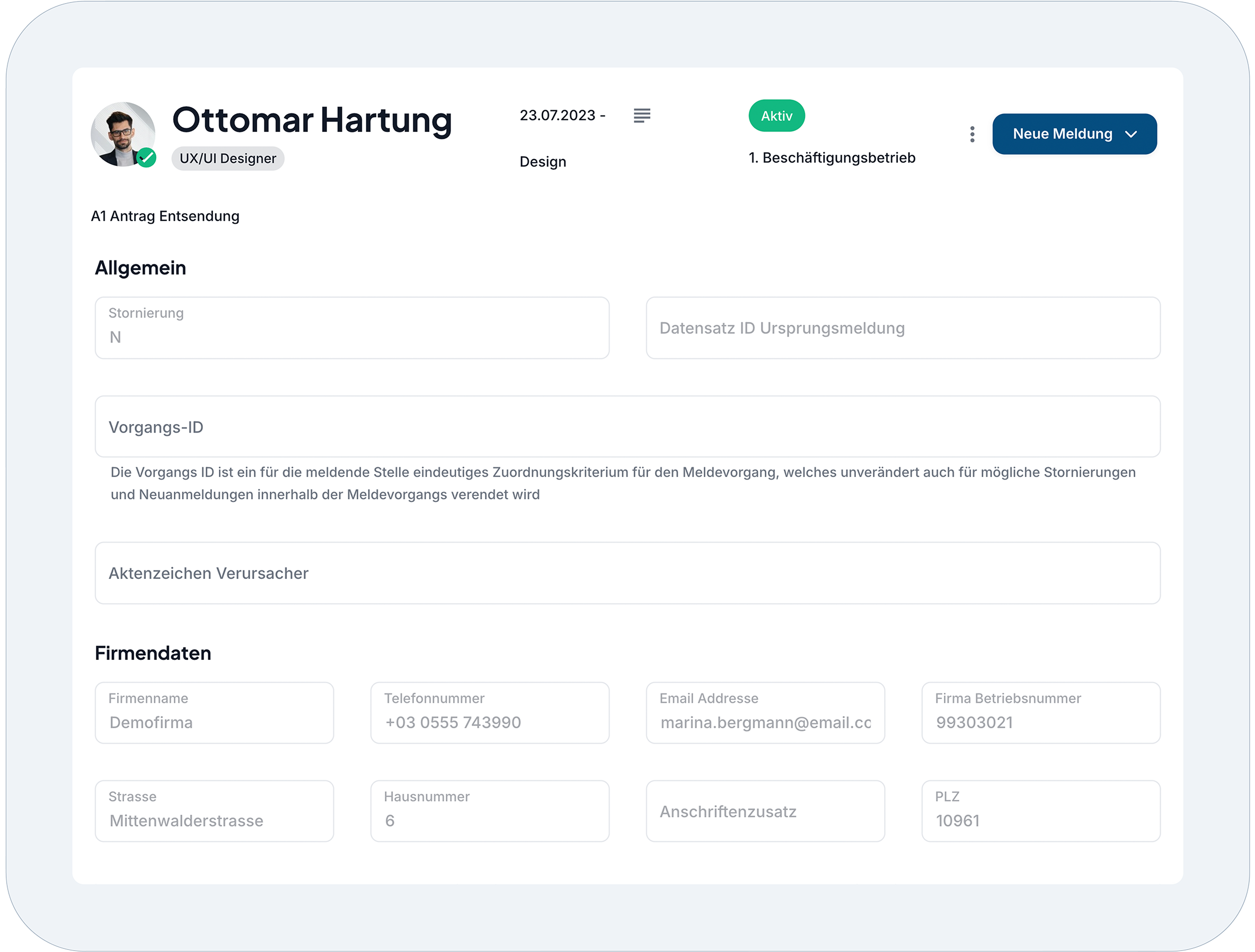Click the name 'Ottomar Hartung'
This screenshot has width=1255, height=952.
(x=312, y=120)
